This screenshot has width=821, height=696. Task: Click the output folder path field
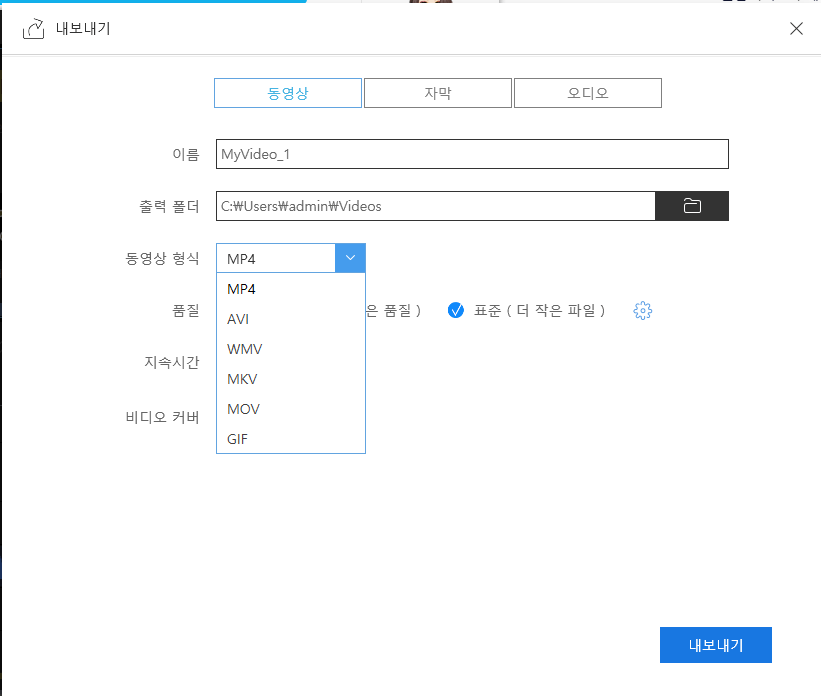[x=435, y=205]
